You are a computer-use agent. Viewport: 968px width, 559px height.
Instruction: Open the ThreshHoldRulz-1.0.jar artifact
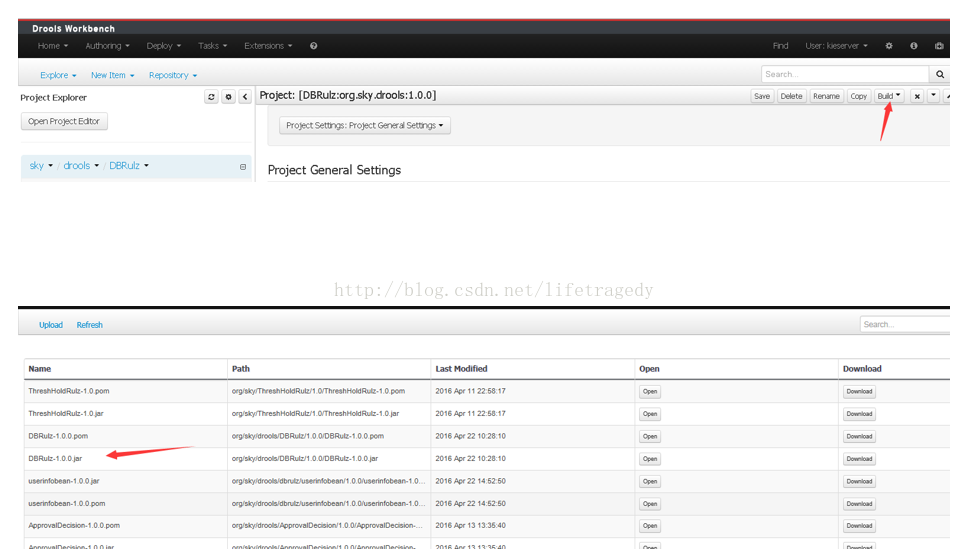(649, 414)
